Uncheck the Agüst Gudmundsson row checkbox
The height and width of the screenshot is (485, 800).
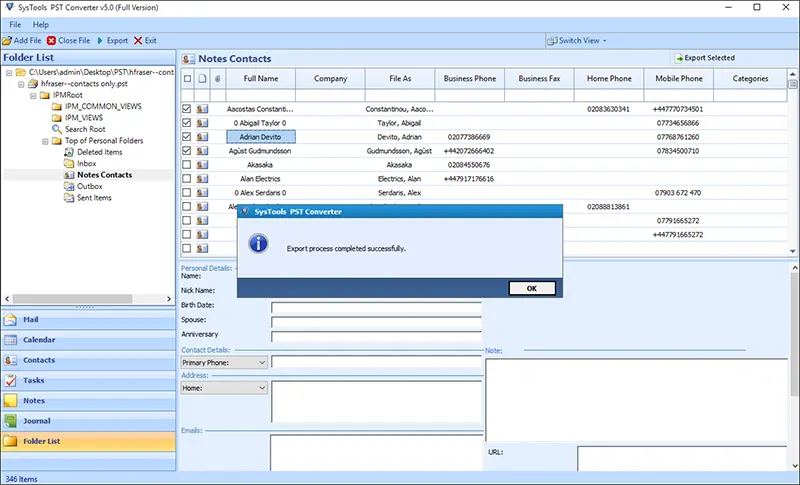pyautogui.click(x=187, y=150)
